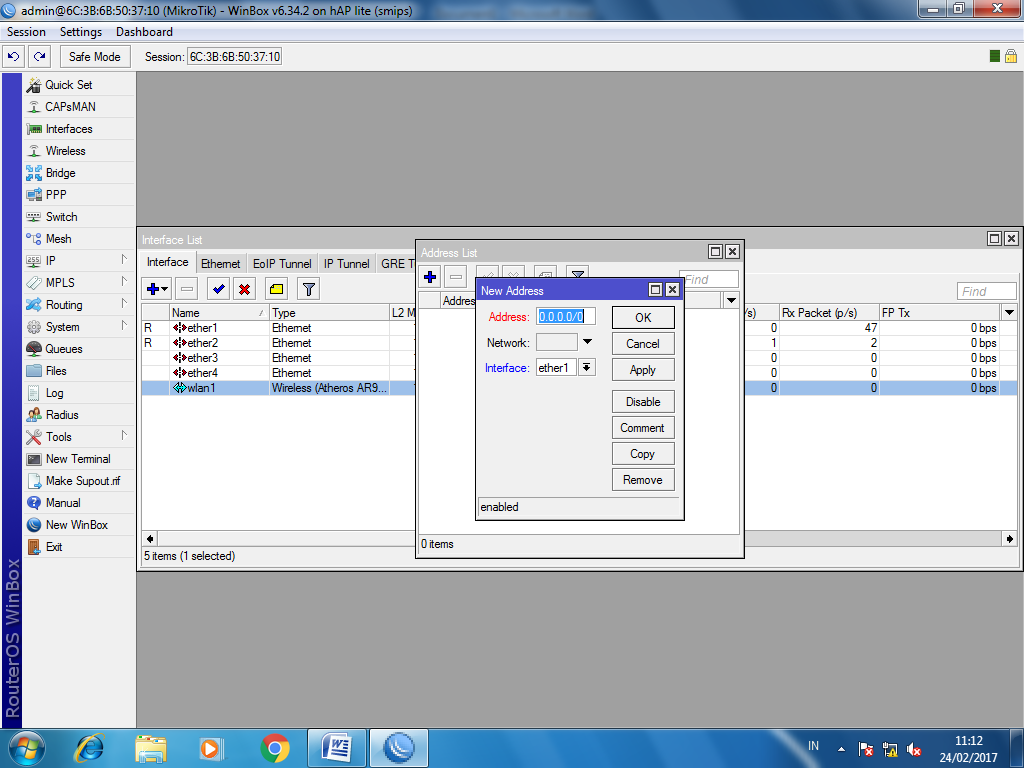Select the ether3 row
The height and width of the screenshot is (768, 1024).
(579, 358)
